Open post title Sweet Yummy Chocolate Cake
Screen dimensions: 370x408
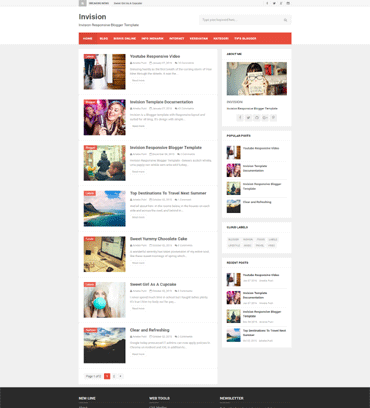158,239
